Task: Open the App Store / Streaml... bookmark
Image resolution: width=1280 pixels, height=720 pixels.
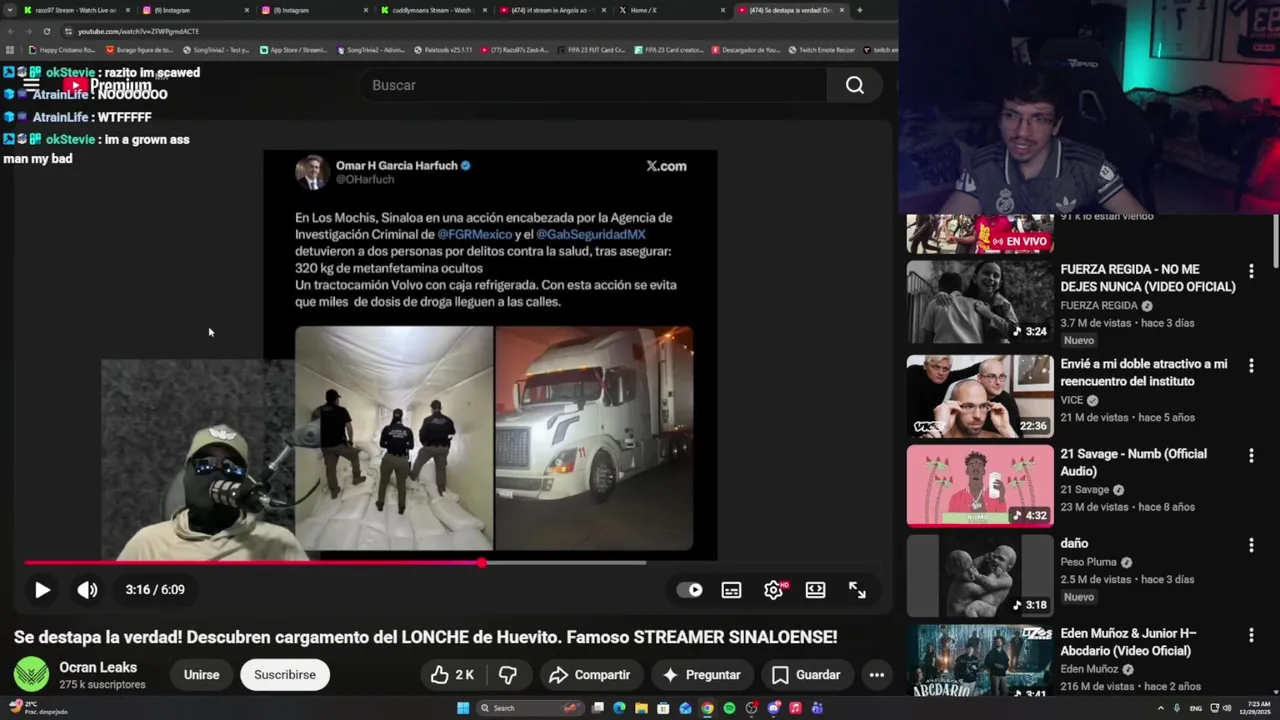Action: 294,50
